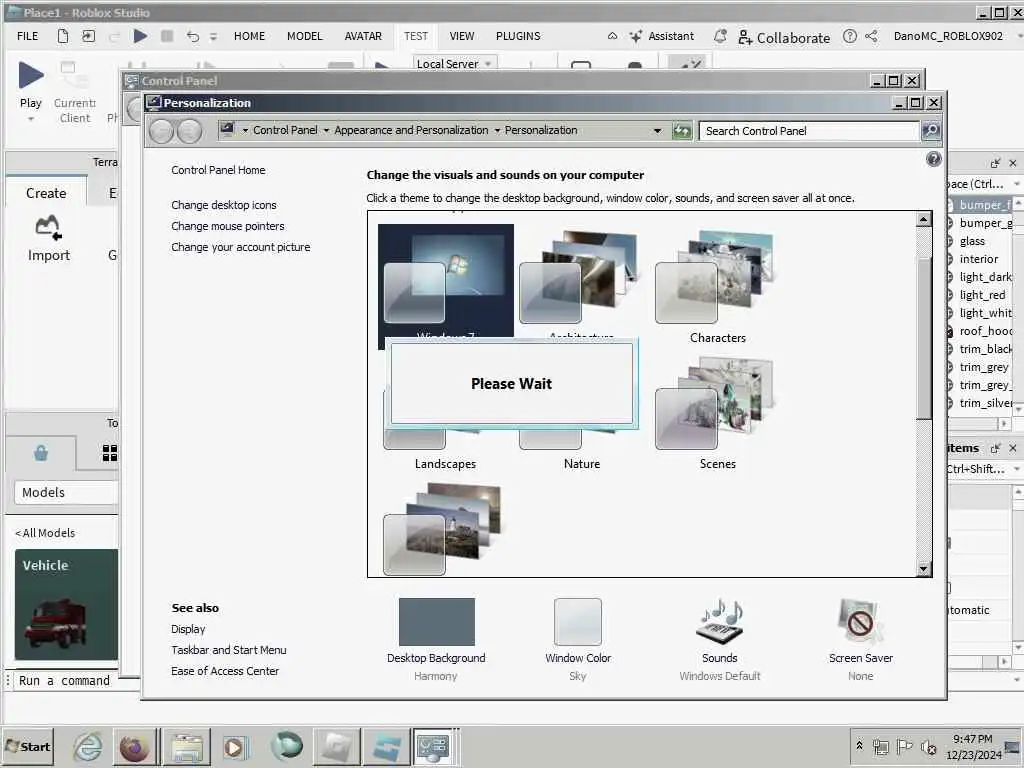Click the Windows Start button
The image size is (1024, 768).
[27, 746]
